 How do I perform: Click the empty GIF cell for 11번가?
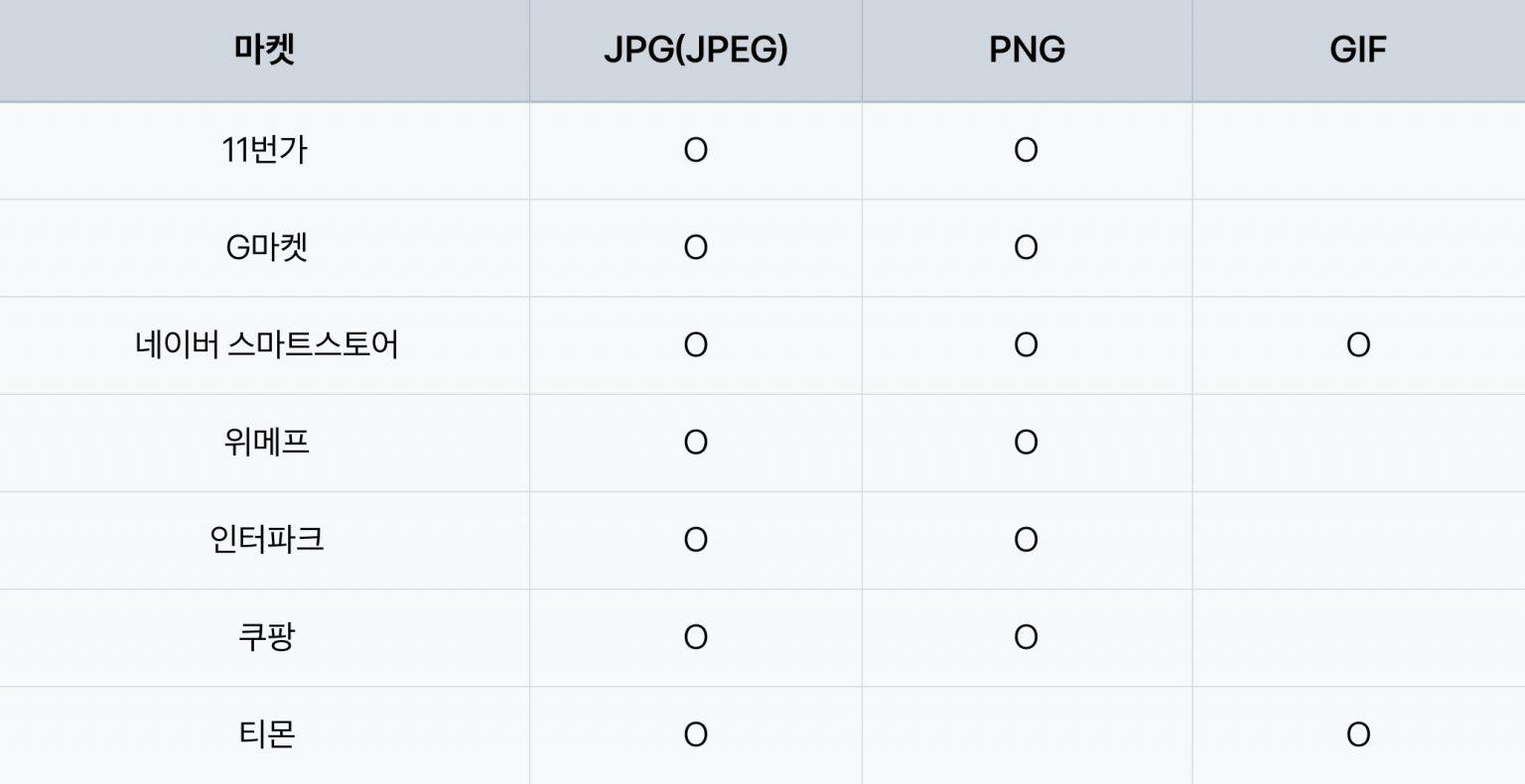point(1357,150)
